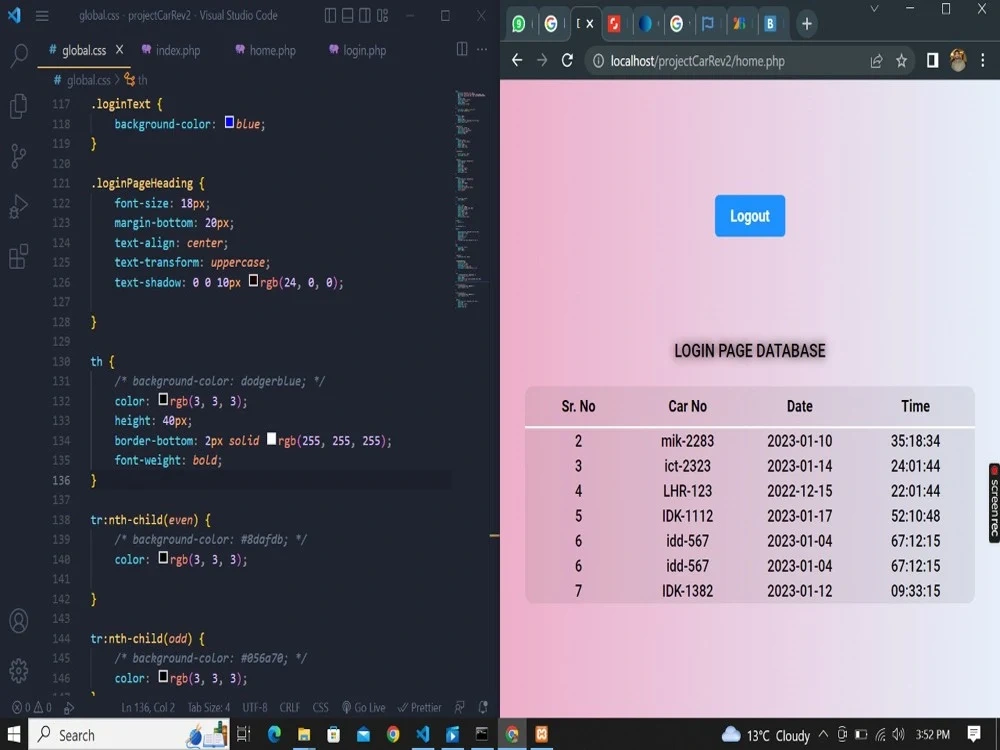
Task: Change CSS language mode
Action: tap(321, 707)
